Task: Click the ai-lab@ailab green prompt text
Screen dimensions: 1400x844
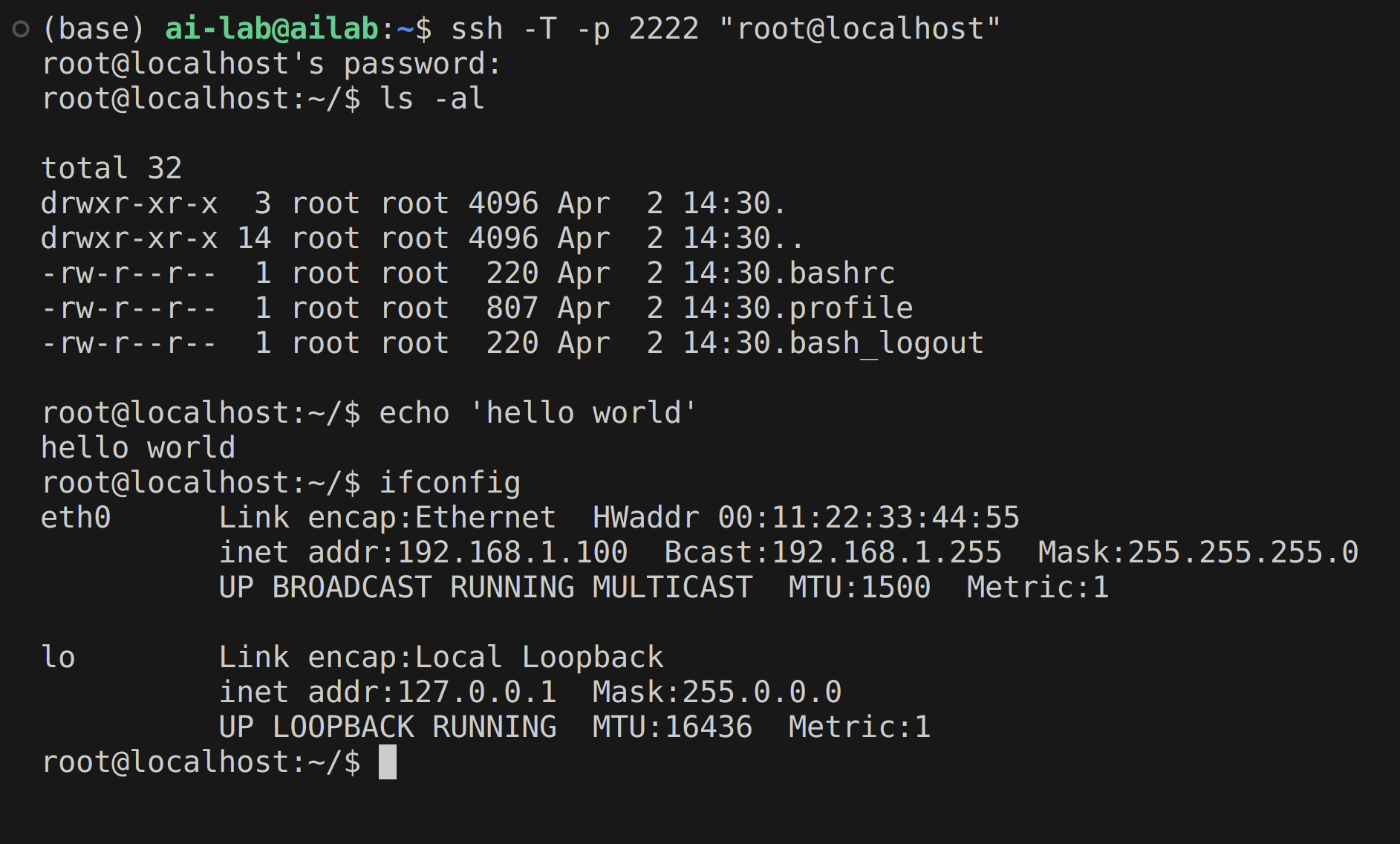Action: pyautogui.click(x=272, y=29)
